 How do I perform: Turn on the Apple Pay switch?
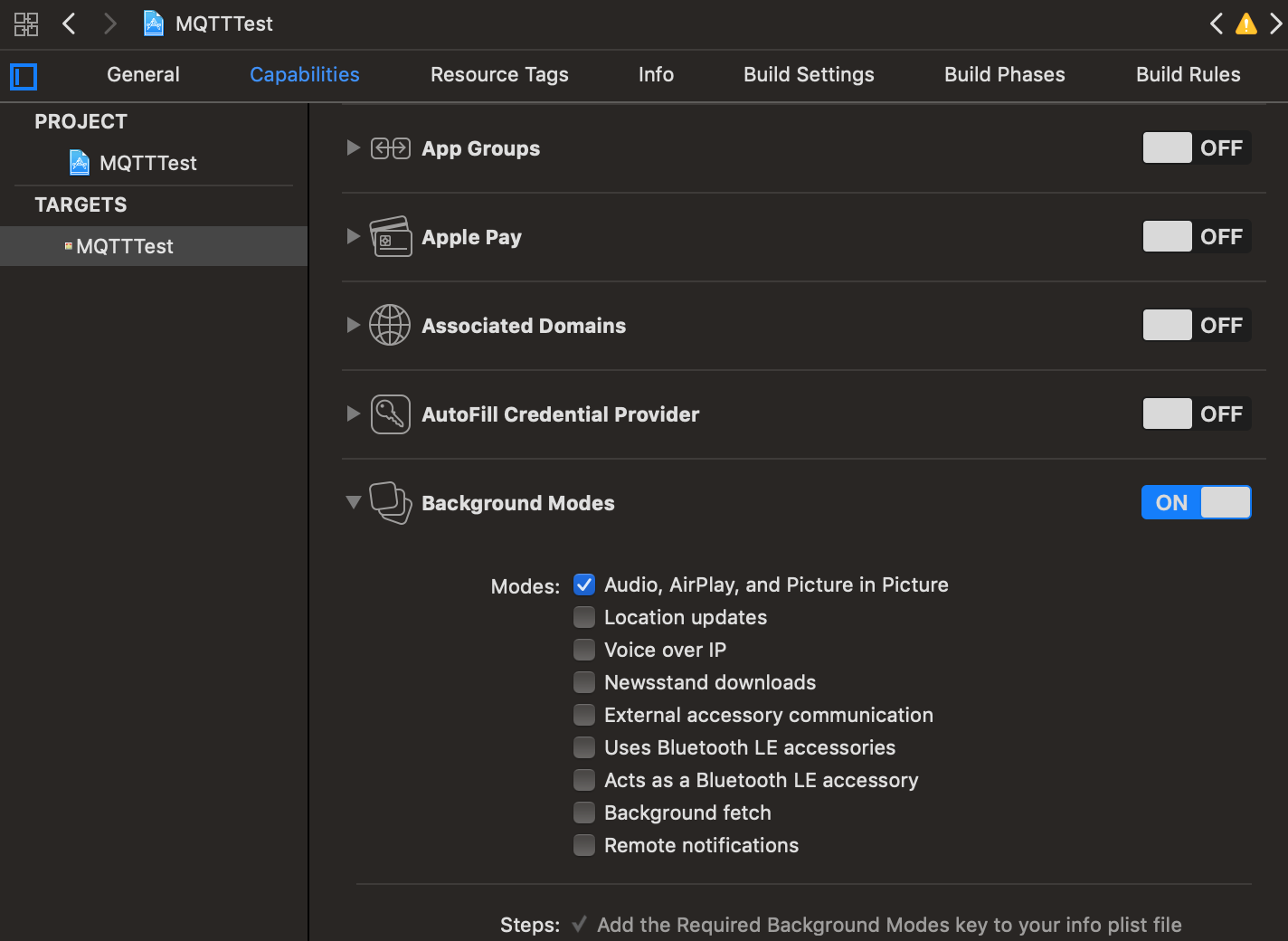tap(1196, 237)
